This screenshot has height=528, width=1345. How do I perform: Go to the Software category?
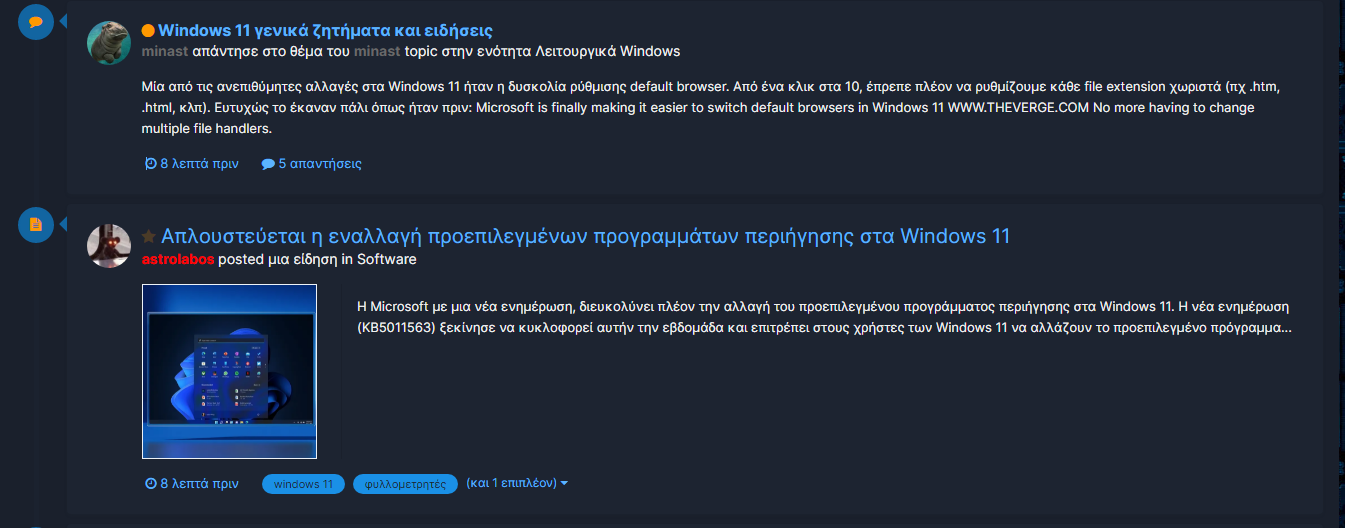tap(387, 259)
